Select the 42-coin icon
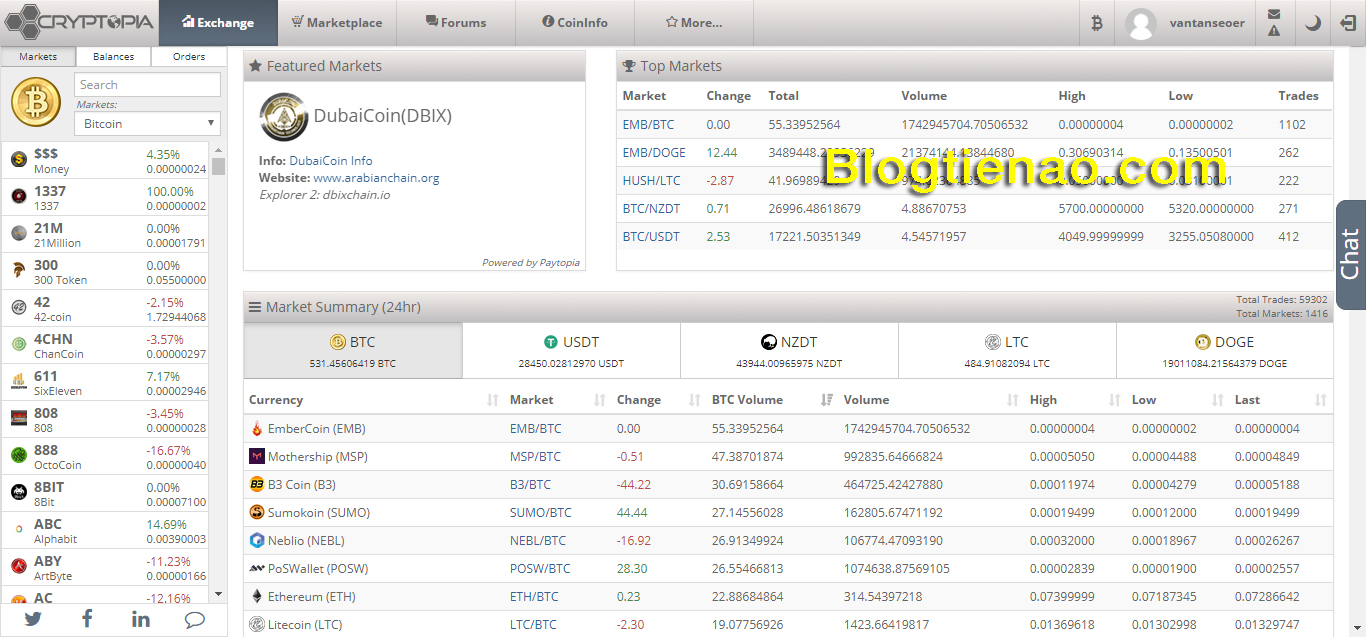This screenshot has height=637, width=1366. 19,308
